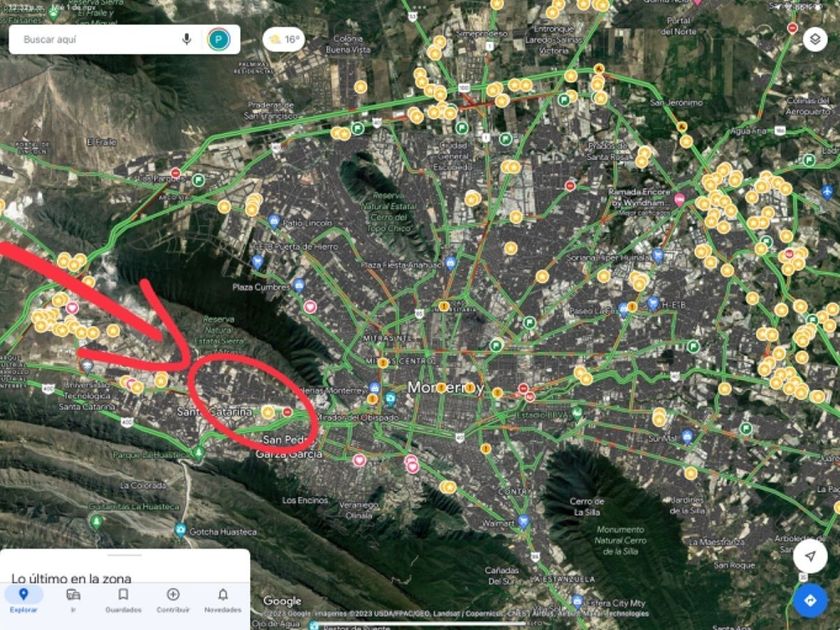The image size is (840, 630).
Task: Select the Monterrey city label
Action: pyautogui.click(x=446, y=387)
